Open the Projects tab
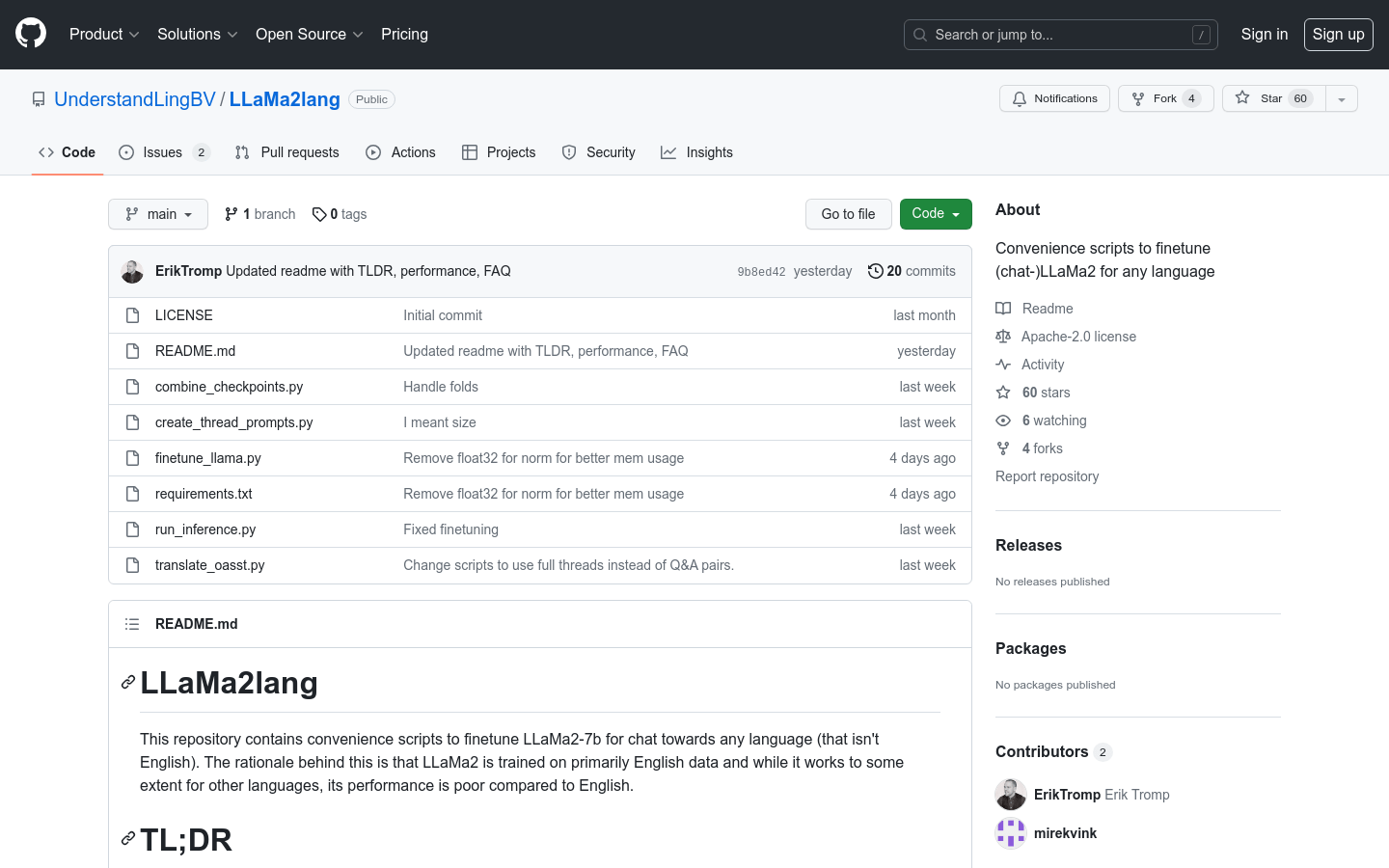Viewport: 1389px width, 868px height. [499, 152]
